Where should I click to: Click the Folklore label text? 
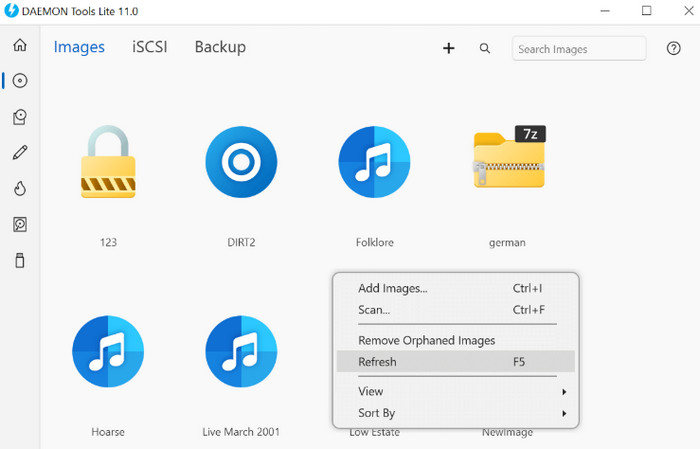pos(375,242)
